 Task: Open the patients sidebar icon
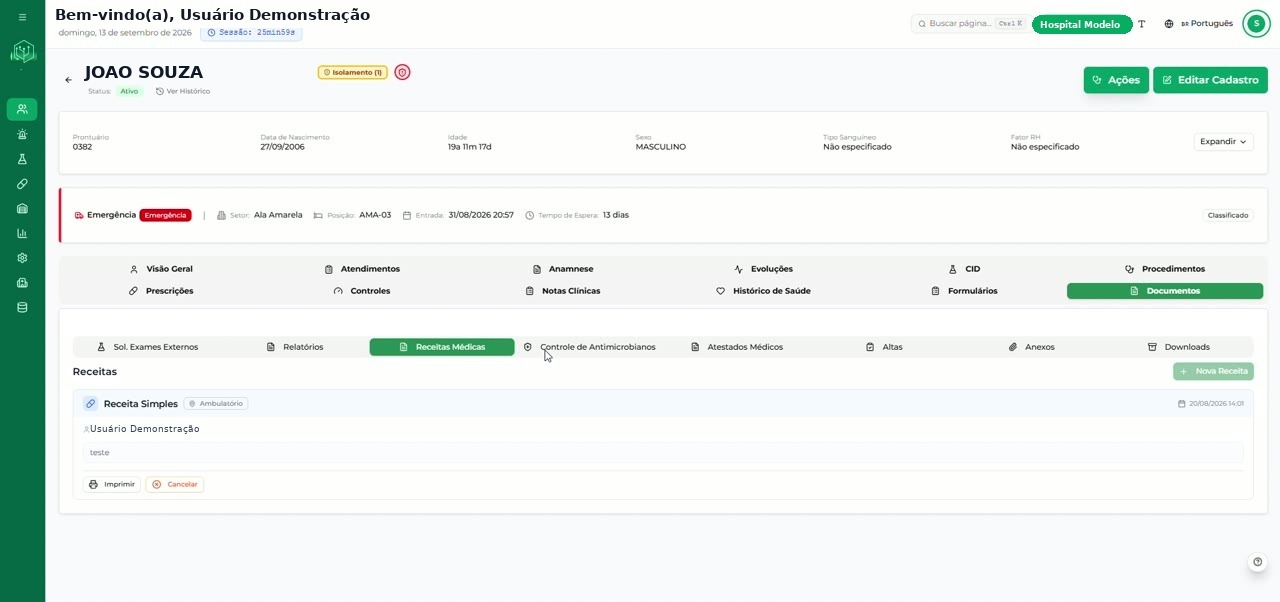[x=22, y=109]
